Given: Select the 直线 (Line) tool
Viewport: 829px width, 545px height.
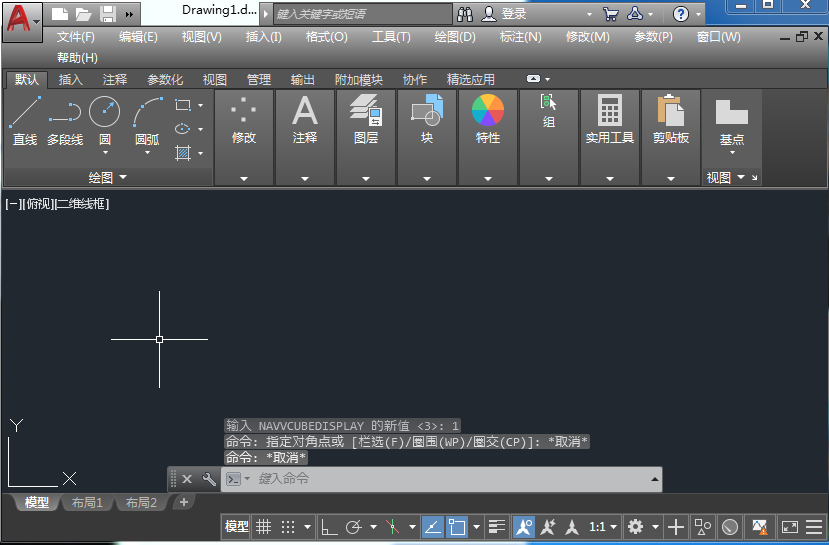Looking at the screenshot, I should tap(25, 121).
